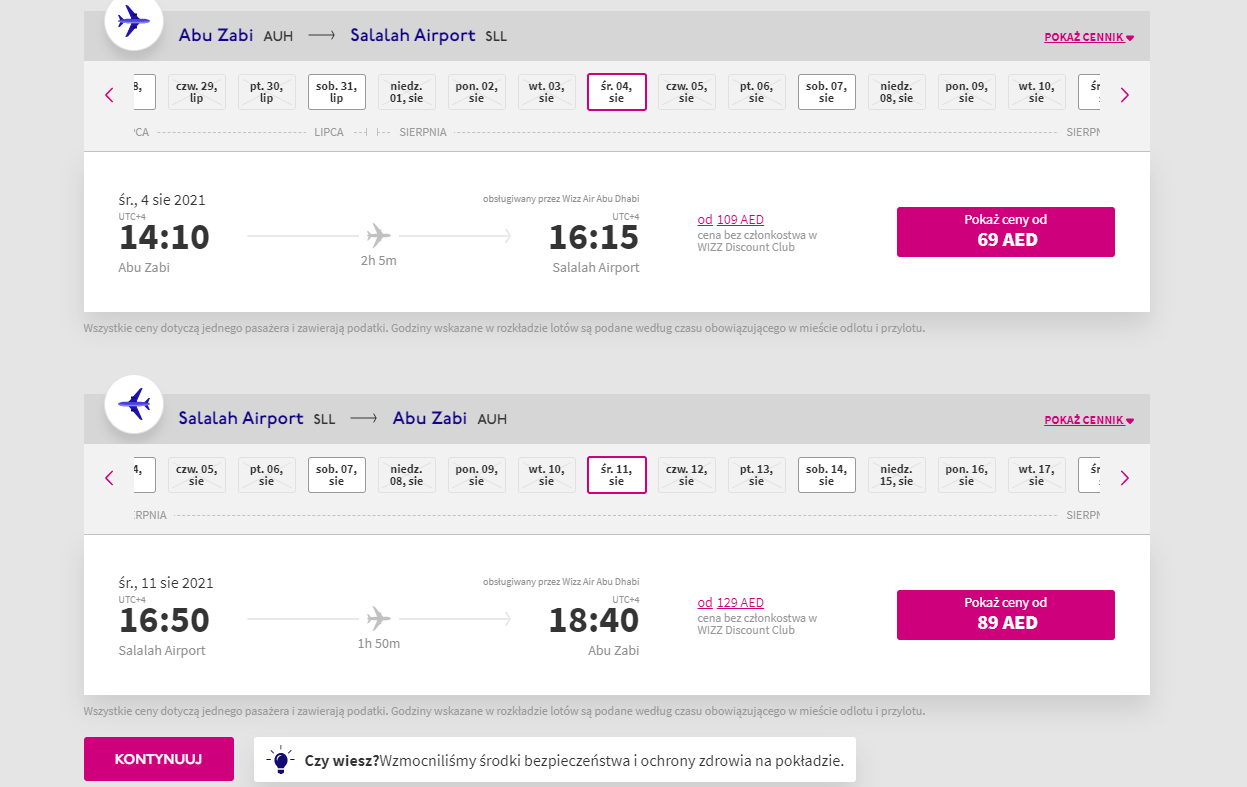Click the KONTYNUUJ button
This screenshot has height=787, width=1247.
pyautogui.click(x=159, y=759)
